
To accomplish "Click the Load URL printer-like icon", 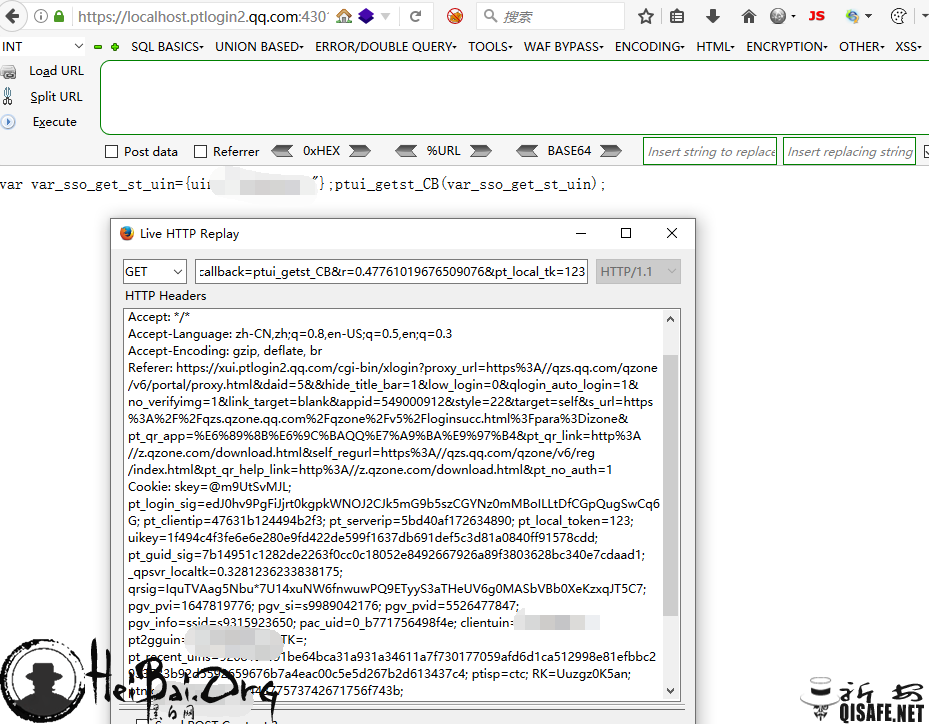I will point(8,72).
